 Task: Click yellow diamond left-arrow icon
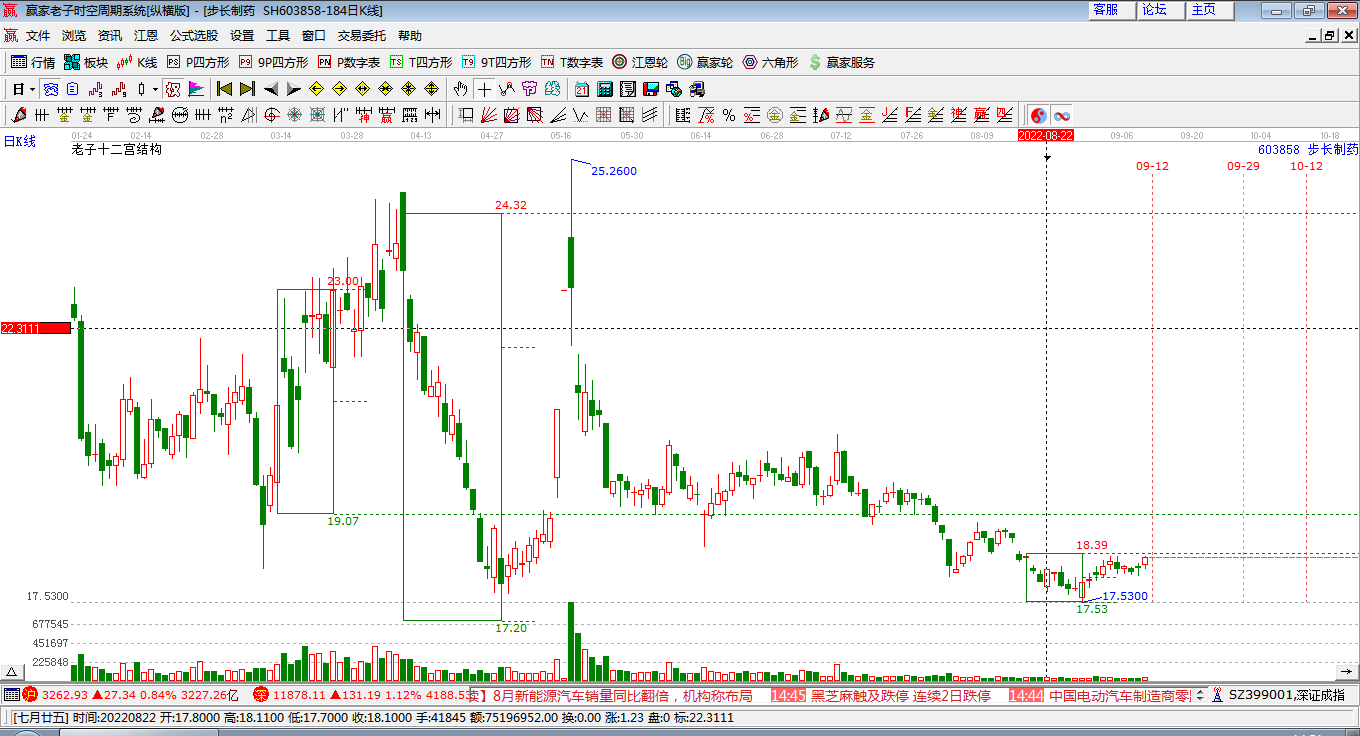point(316,89)
